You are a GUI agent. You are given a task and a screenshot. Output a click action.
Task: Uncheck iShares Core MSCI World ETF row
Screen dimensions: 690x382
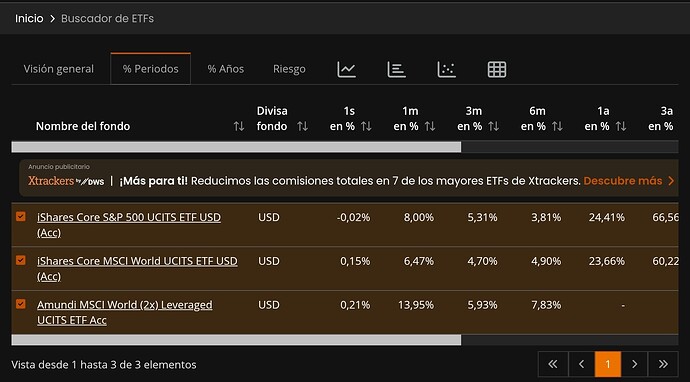click(21, 260)
